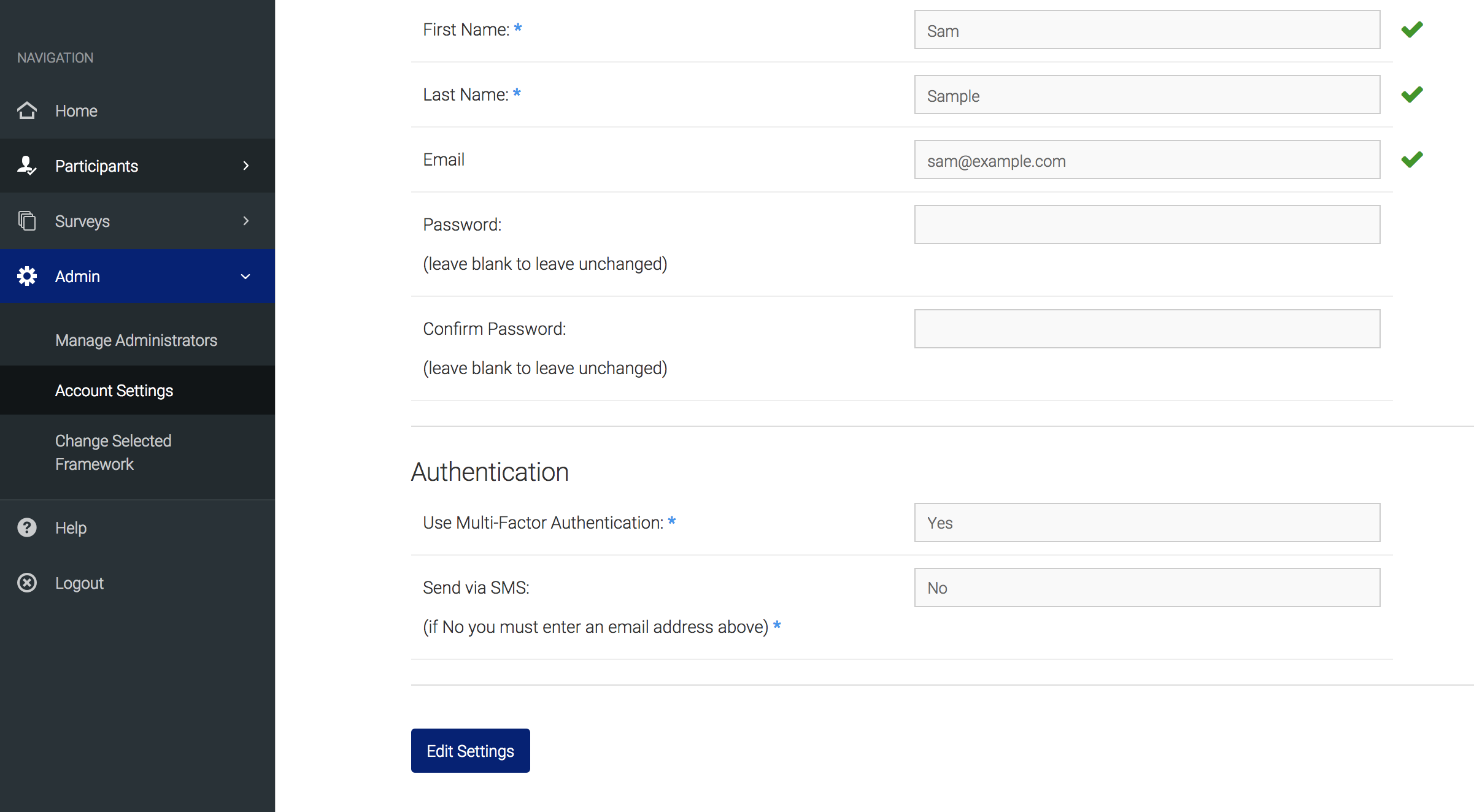
Task: Open Use Multi-Factor Authentication dropdown
Action: click(x=1147, y=523)
